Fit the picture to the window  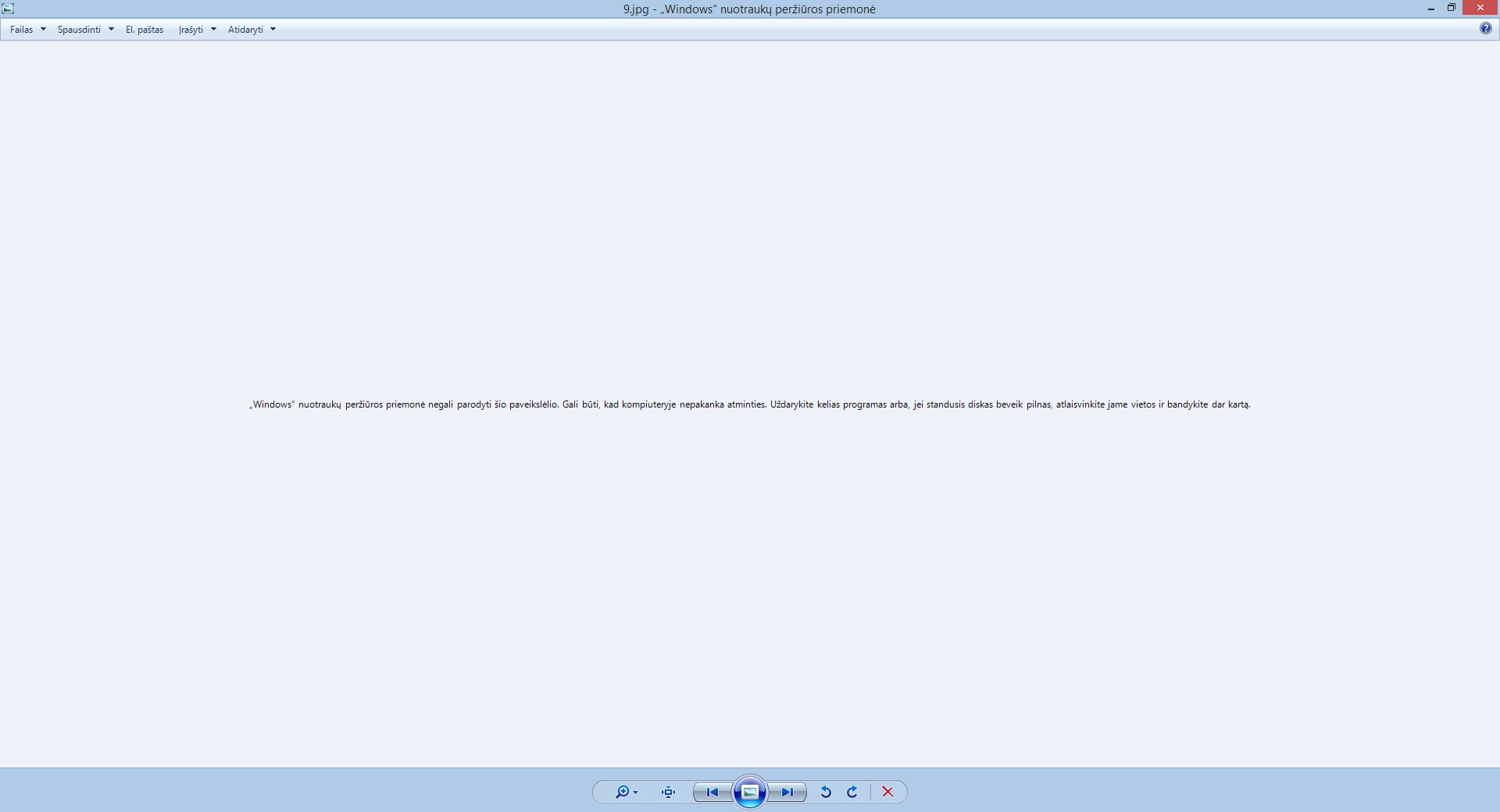pos(668,792)
